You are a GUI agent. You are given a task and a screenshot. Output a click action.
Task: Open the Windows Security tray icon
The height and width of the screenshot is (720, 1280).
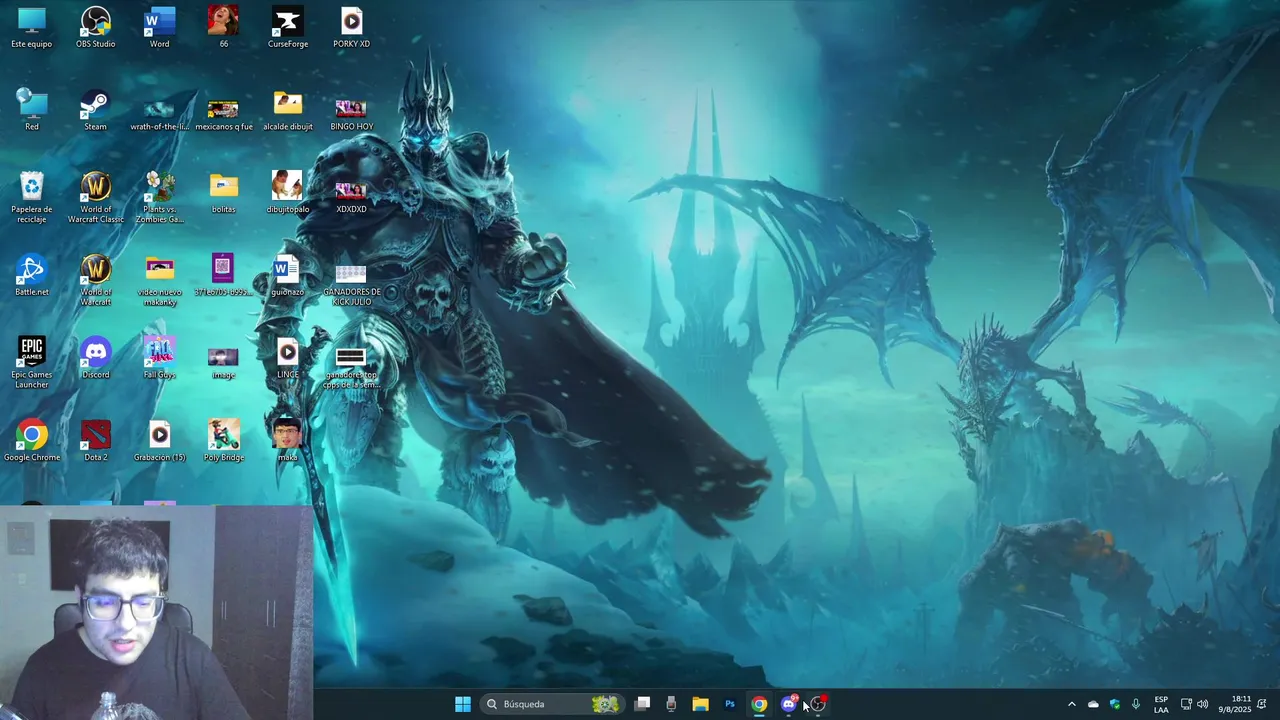click(x=1115, y=704)
